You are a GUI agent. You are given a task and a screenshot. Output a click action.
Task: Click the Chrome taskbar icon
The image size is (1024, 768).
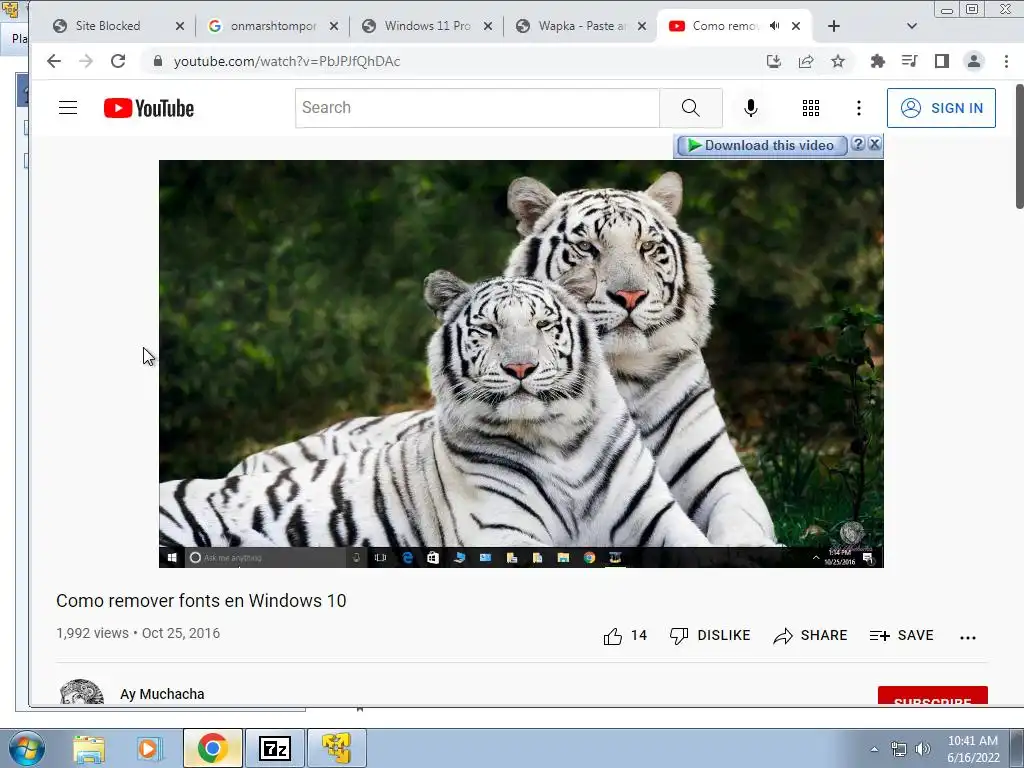point(212,748)
